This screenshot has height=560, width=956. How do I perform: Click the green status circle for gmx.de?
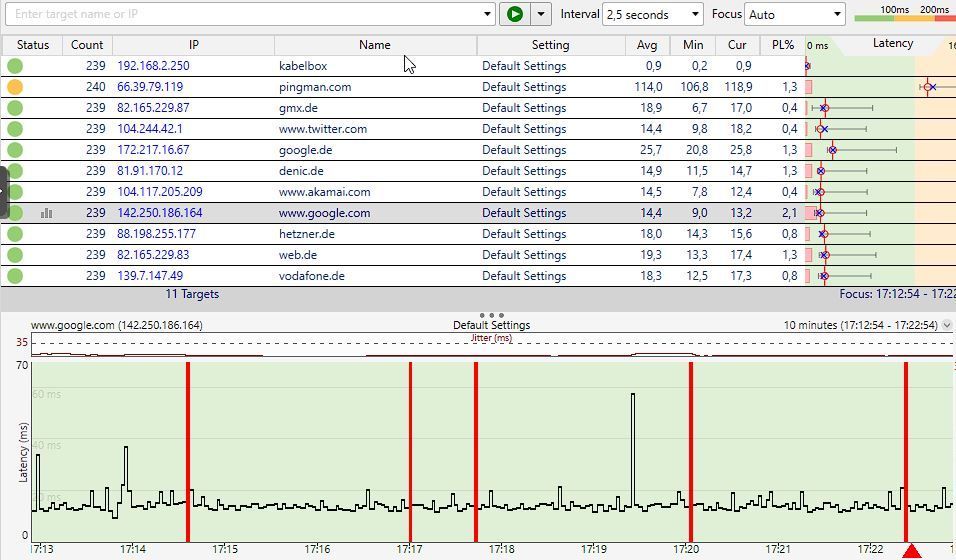15,108
